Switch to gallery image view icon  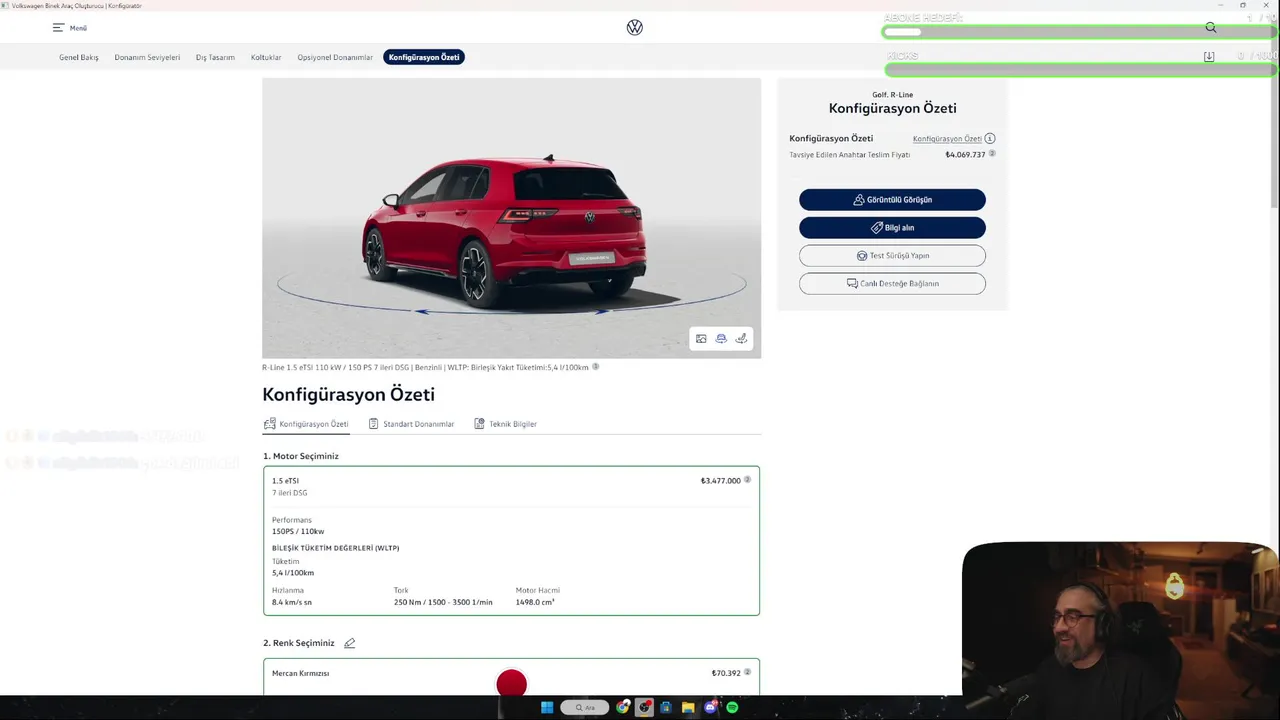pyautogui.click(x=701, y=339)
